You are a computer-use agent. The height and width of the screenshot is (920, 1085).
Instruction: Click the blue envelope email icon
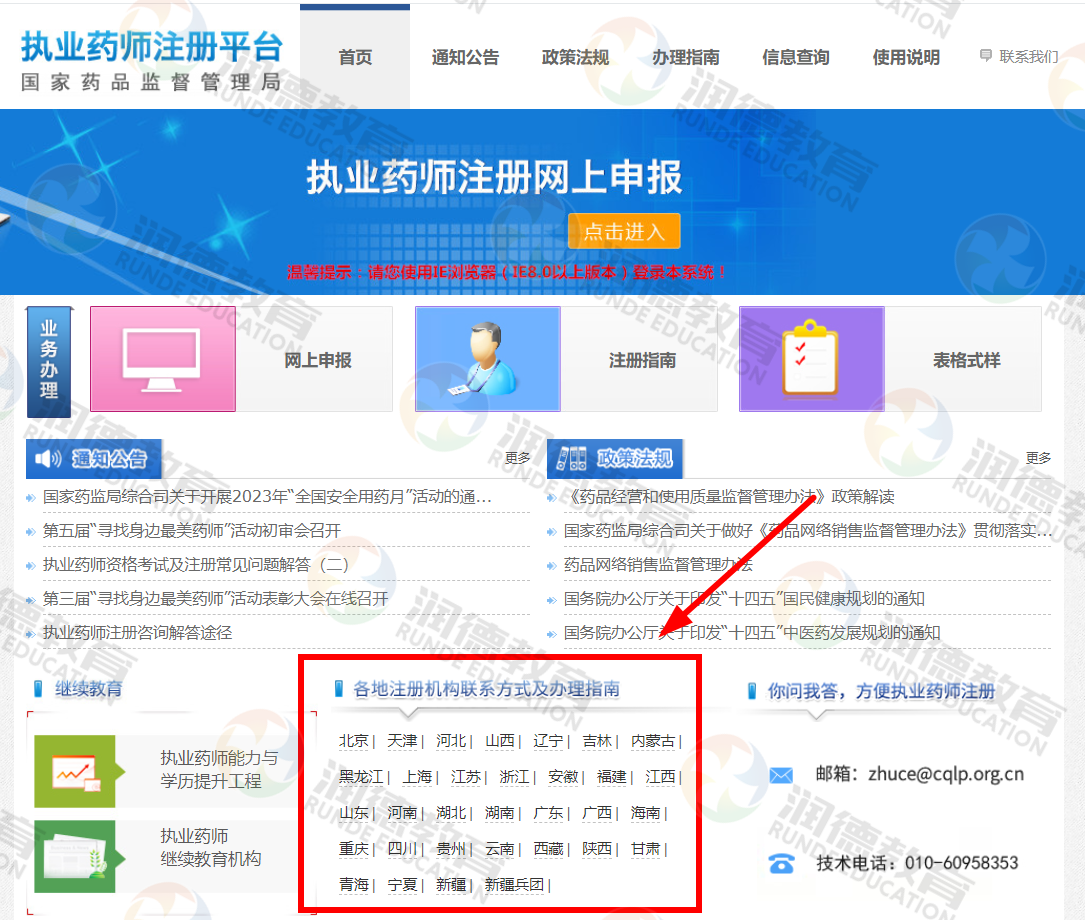(x=781, y=775)
